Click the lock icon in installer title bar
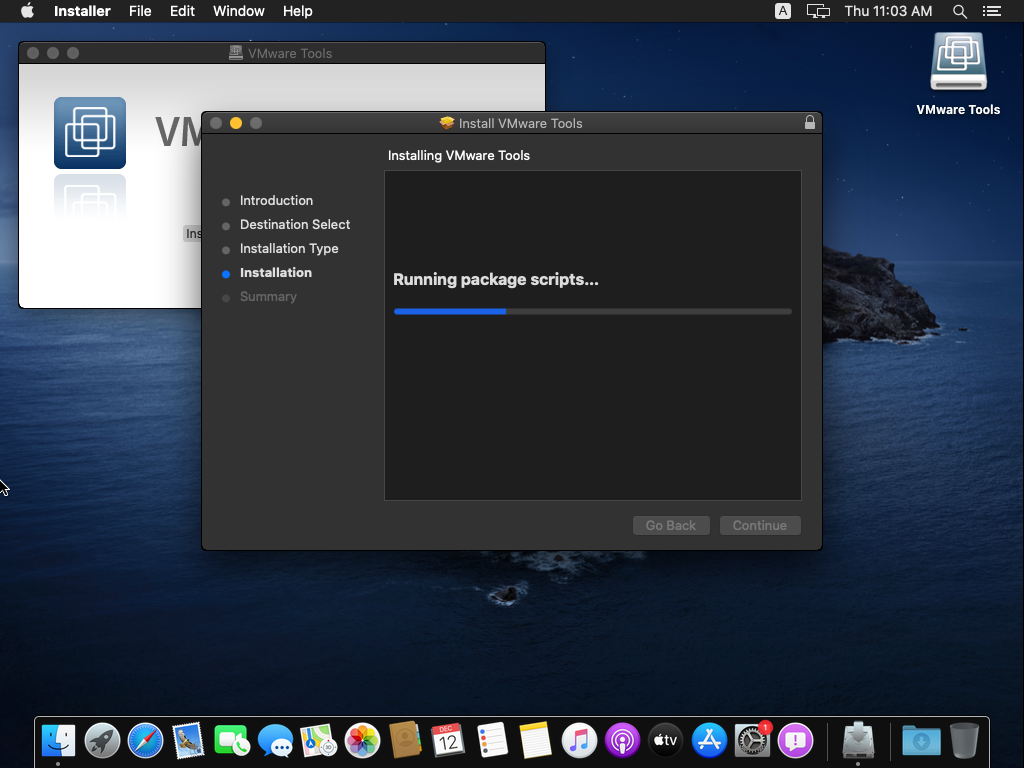This screenshot has width=1024, height=768. pyautogui.click(x=810, y=123)
